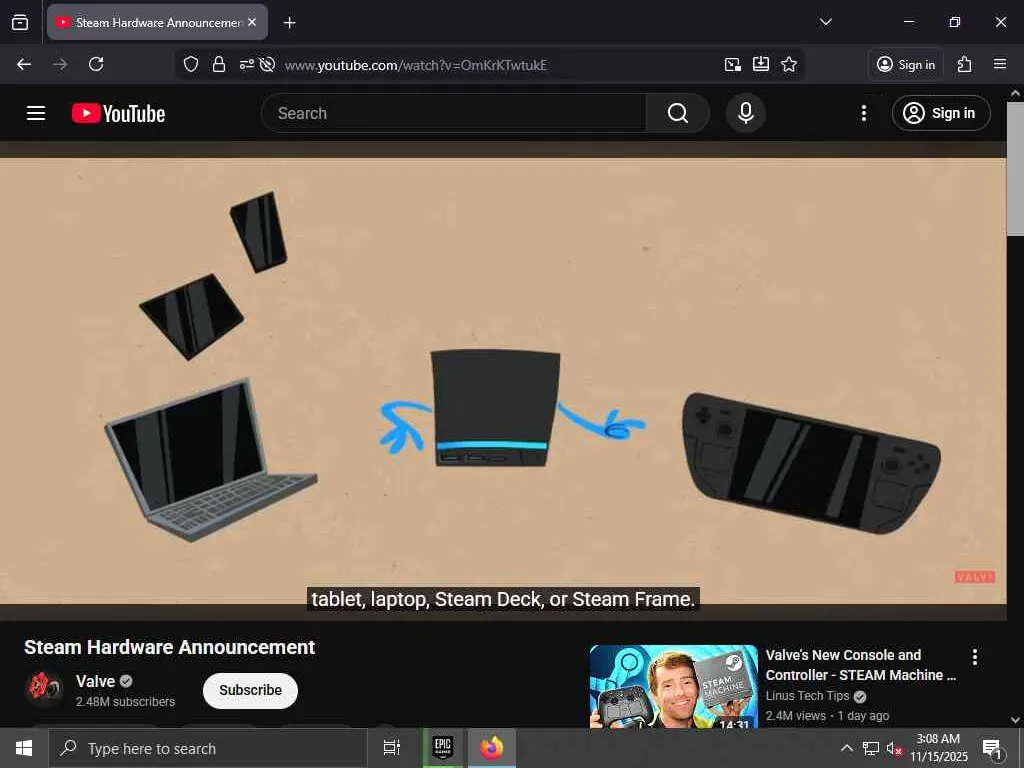Subscribe to the Valve channel

(250, 690)
